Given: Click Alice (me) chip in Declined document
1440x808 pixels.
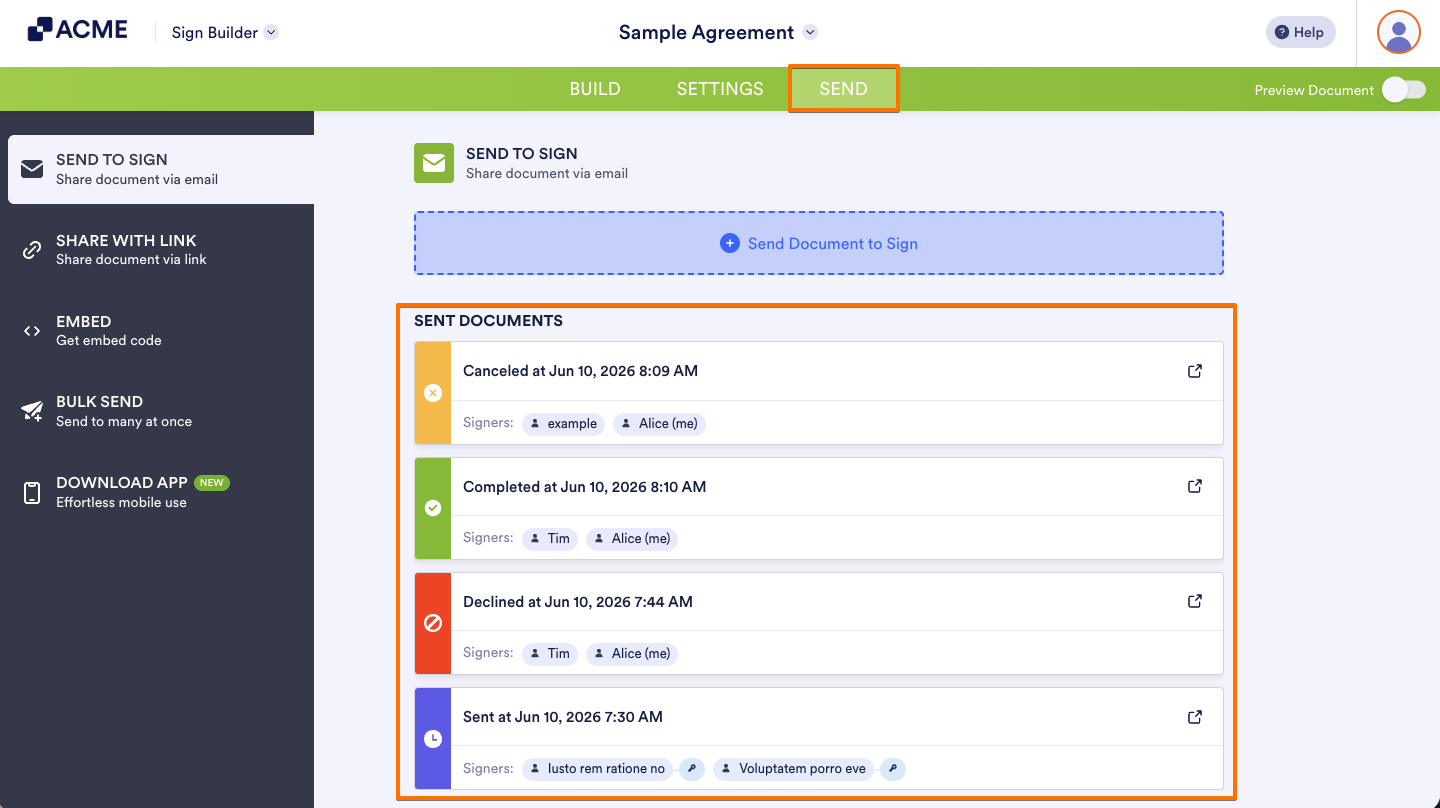Looking at the screenshot, I should pyautogui.click(x=632, y=653).
